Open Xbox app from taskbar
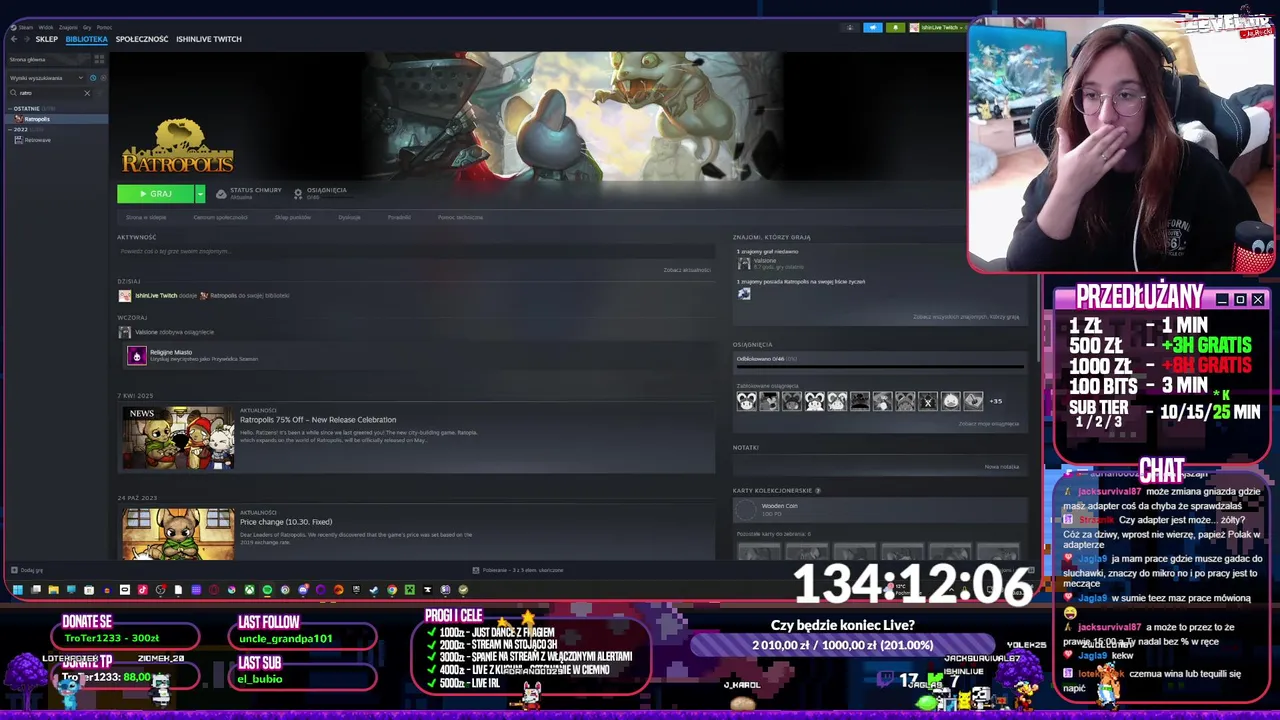1280x720 pixels. coord(249,590)
